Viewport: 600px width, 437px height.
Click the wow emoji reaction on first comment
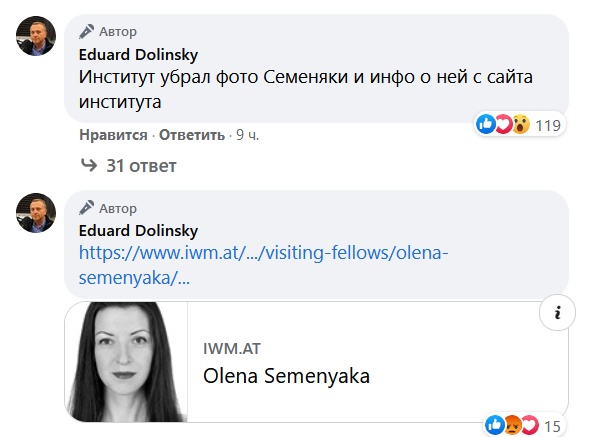click(521, 124)
